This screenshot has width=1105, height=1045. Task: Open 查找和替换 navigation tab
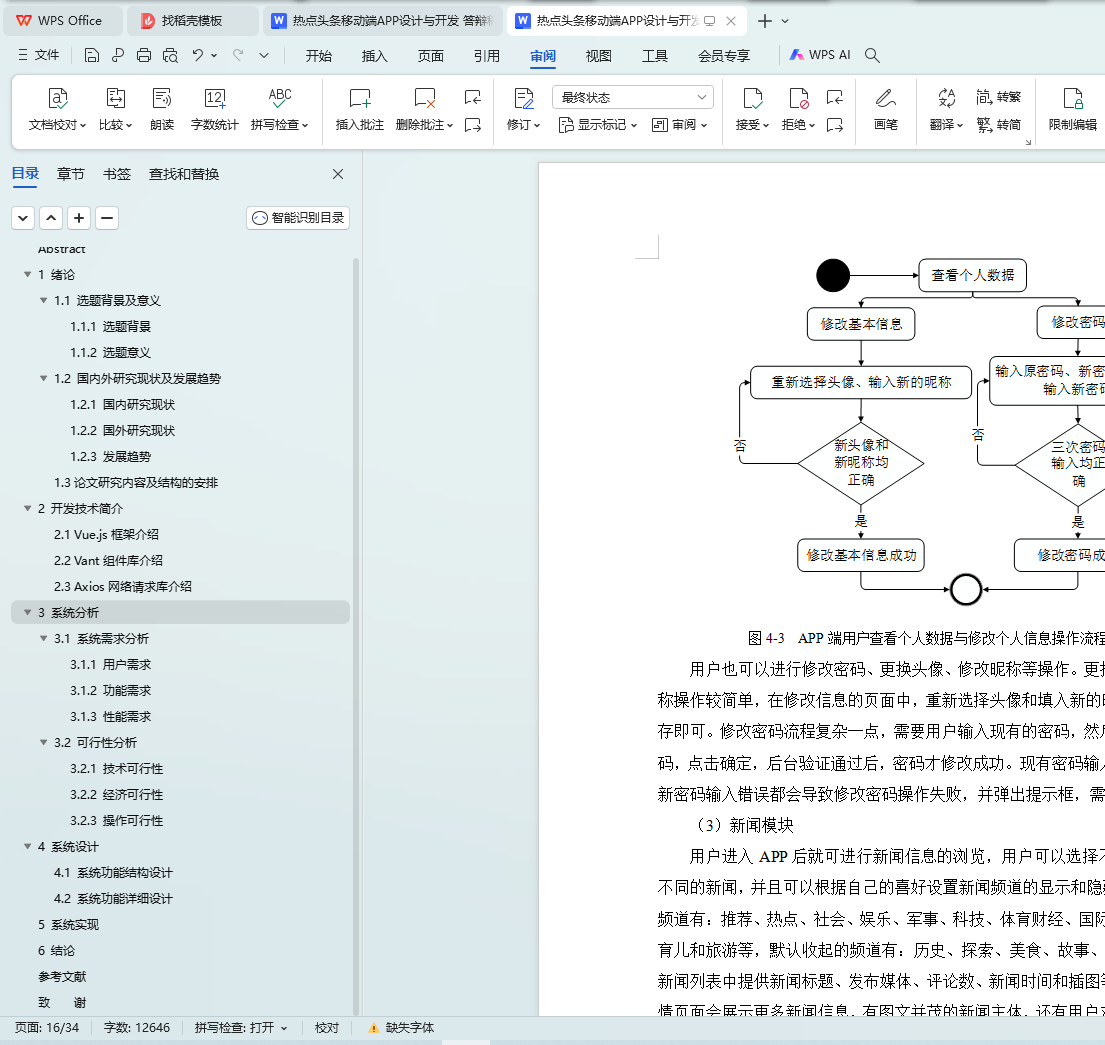point(184,174)
